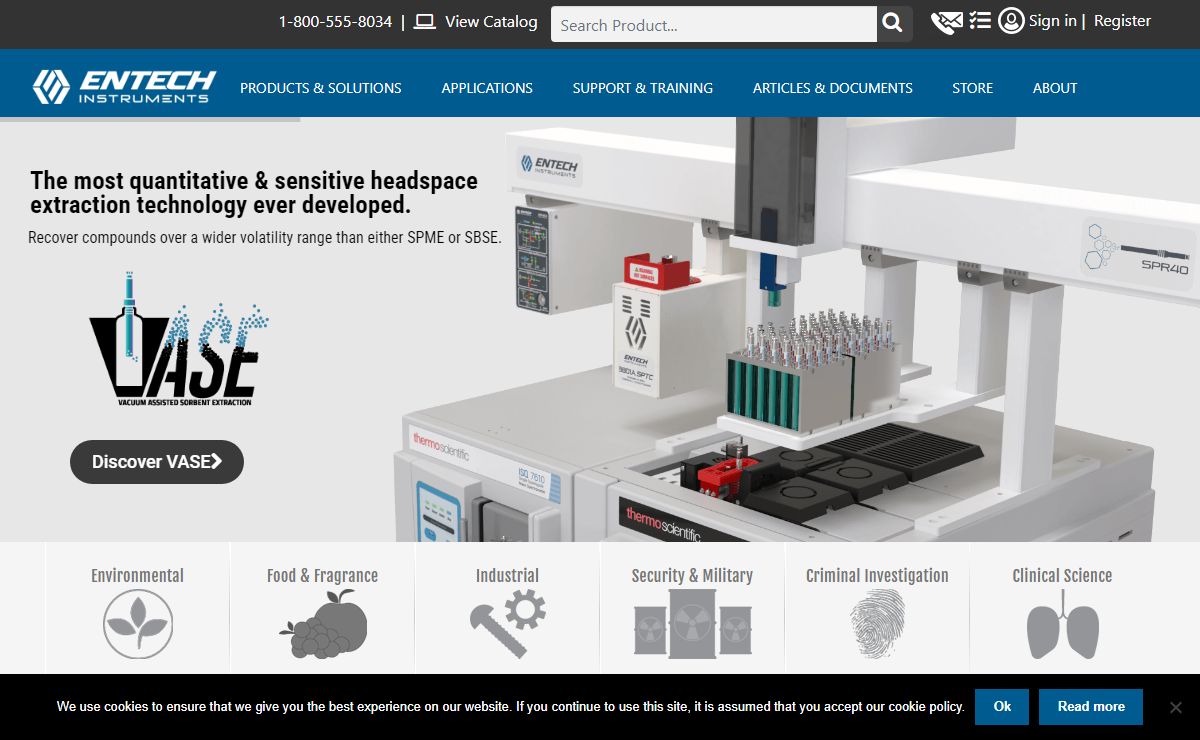The height and width of the screenshot is (740, 1200).
Task: Select the Clinical Science lungs icon
Action: point(1063,624)
